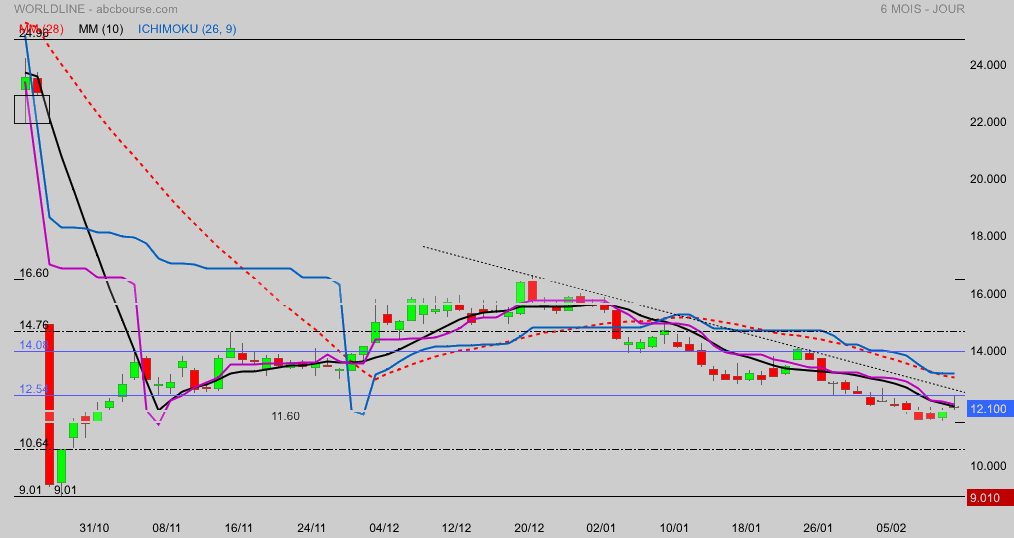1014x538 pixels.
Task: Click the 26/01 date label
Action: point(818,528)
